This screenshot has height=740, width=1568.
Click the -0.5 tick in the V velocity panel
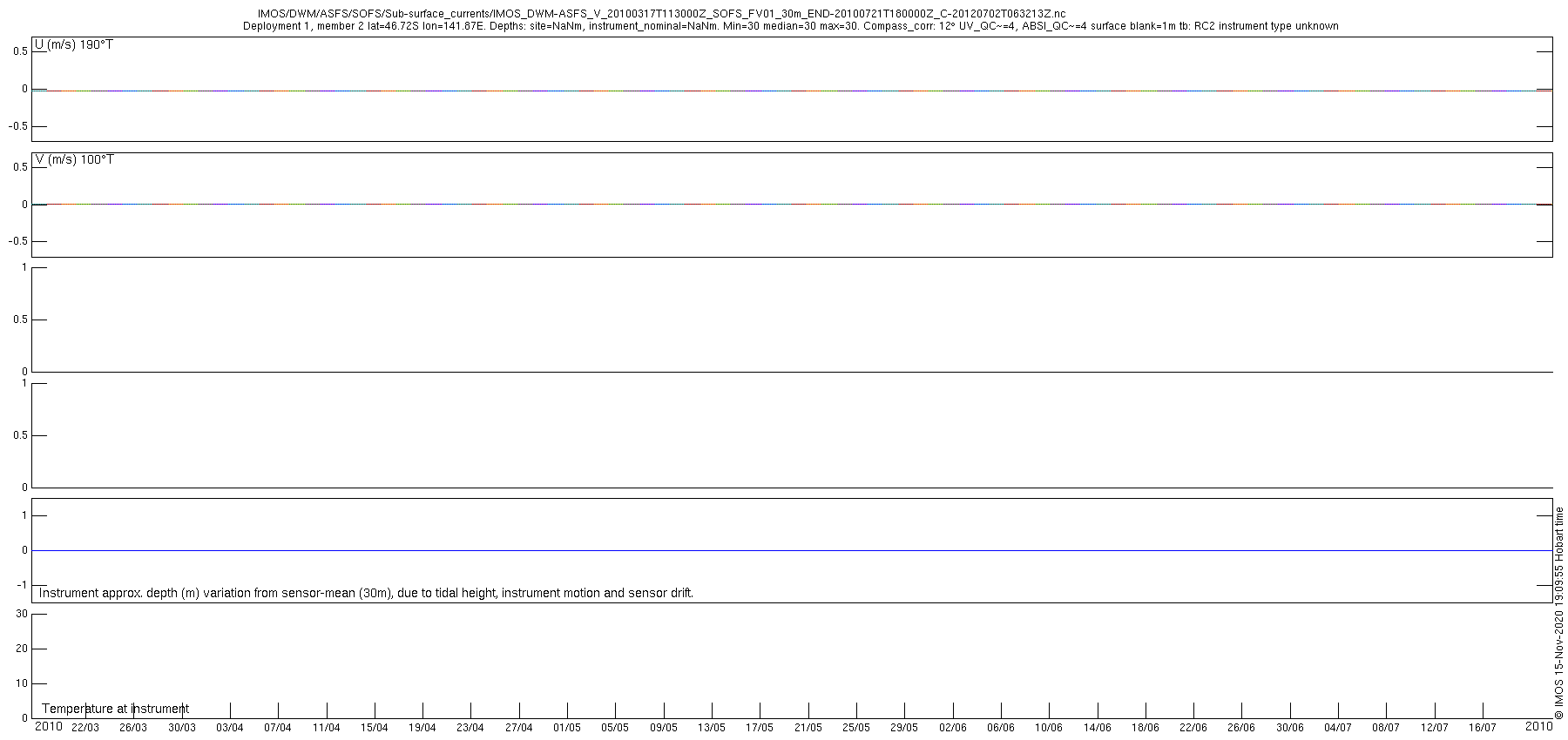pos(18,241)
